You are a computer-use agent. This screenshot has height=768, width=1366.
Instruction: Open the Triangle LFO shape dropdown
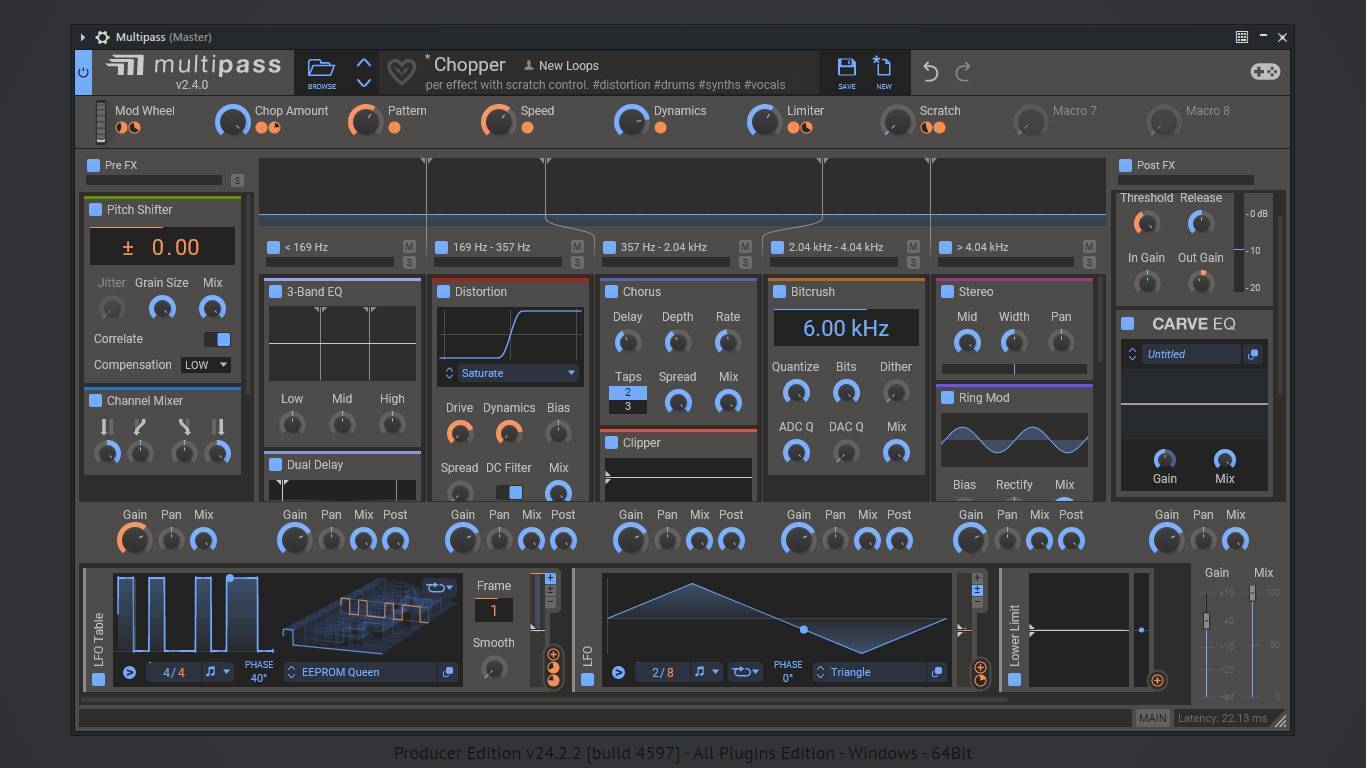(x=871, y=672)
